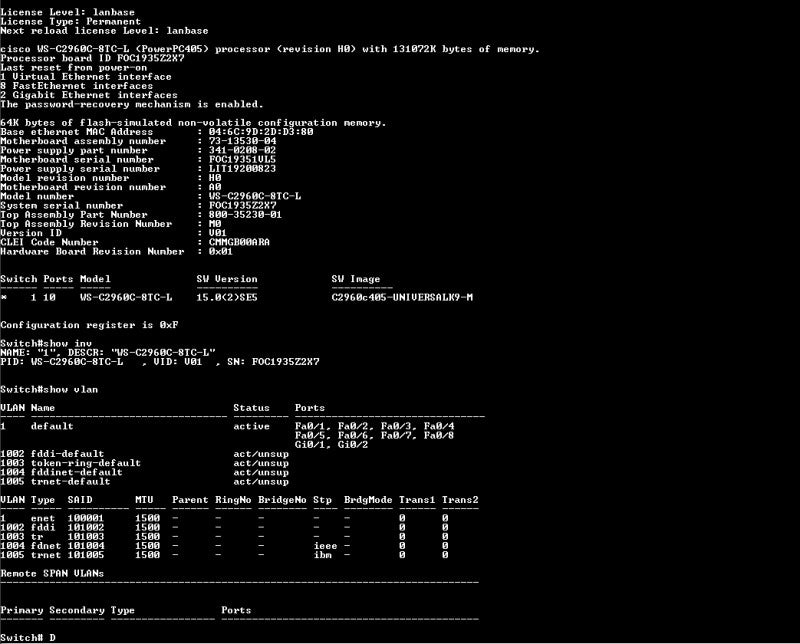Click the 'Processor board ID FOC1935Z2X7' line
Viewport: 800px width, 644px height.
point(92,58)
